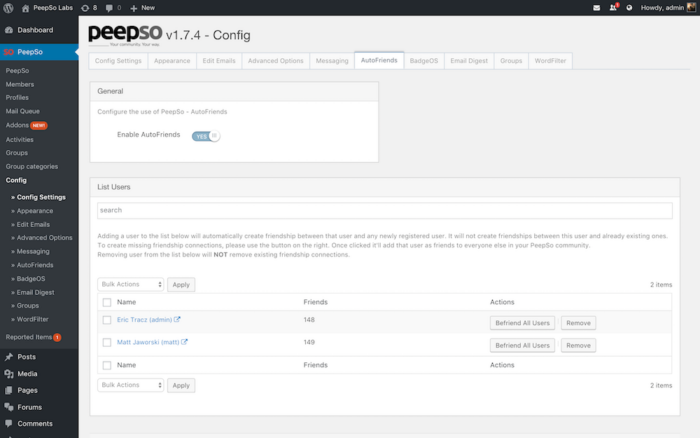Image resolution: width=700 pixels, height=438 pixels.
Task: Open the New content menu in admin bar
Action: [x=142, y=8]
